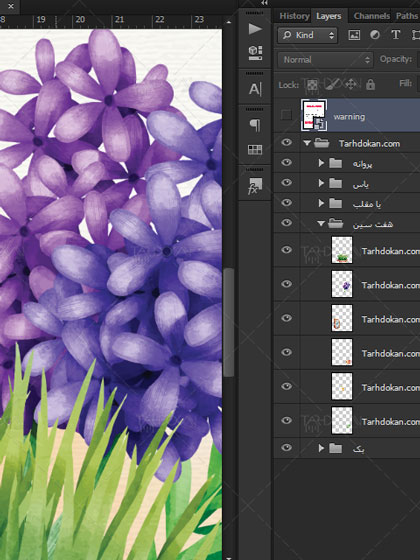This screenshot has width=420, height=560.
Task: Click the canvas vertical scrollbar thumb
Action: coord(229,322)
